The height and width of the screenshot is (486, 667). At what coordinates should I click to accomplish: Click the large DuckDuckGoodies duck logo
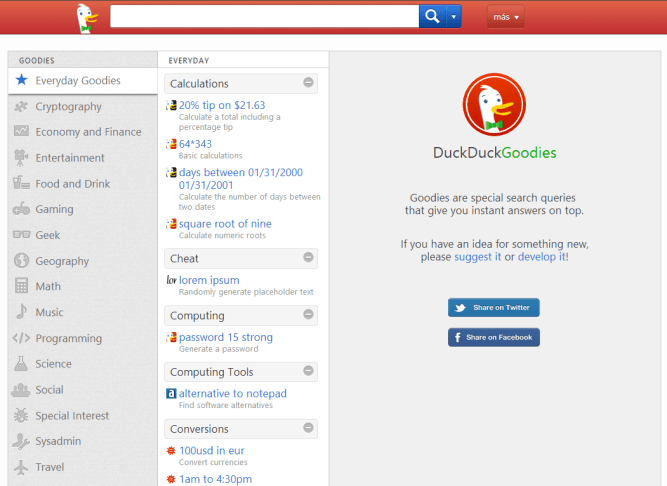click(494, 105)
